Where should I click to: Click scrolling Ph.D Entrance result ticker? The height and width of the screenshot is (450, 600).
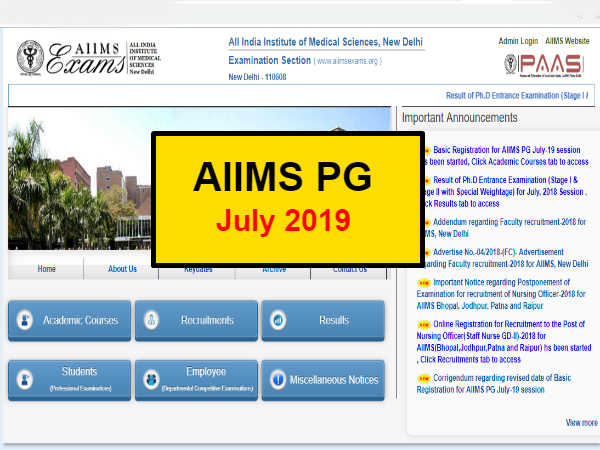pyautogui.click(x=517, y=95)
